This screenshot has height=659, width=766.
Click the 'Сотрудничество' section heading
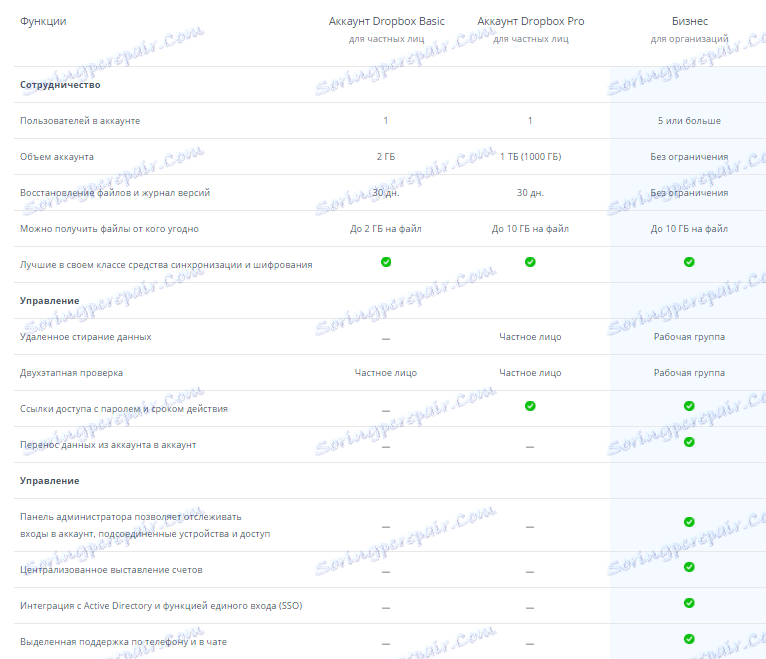pos(60,85)
